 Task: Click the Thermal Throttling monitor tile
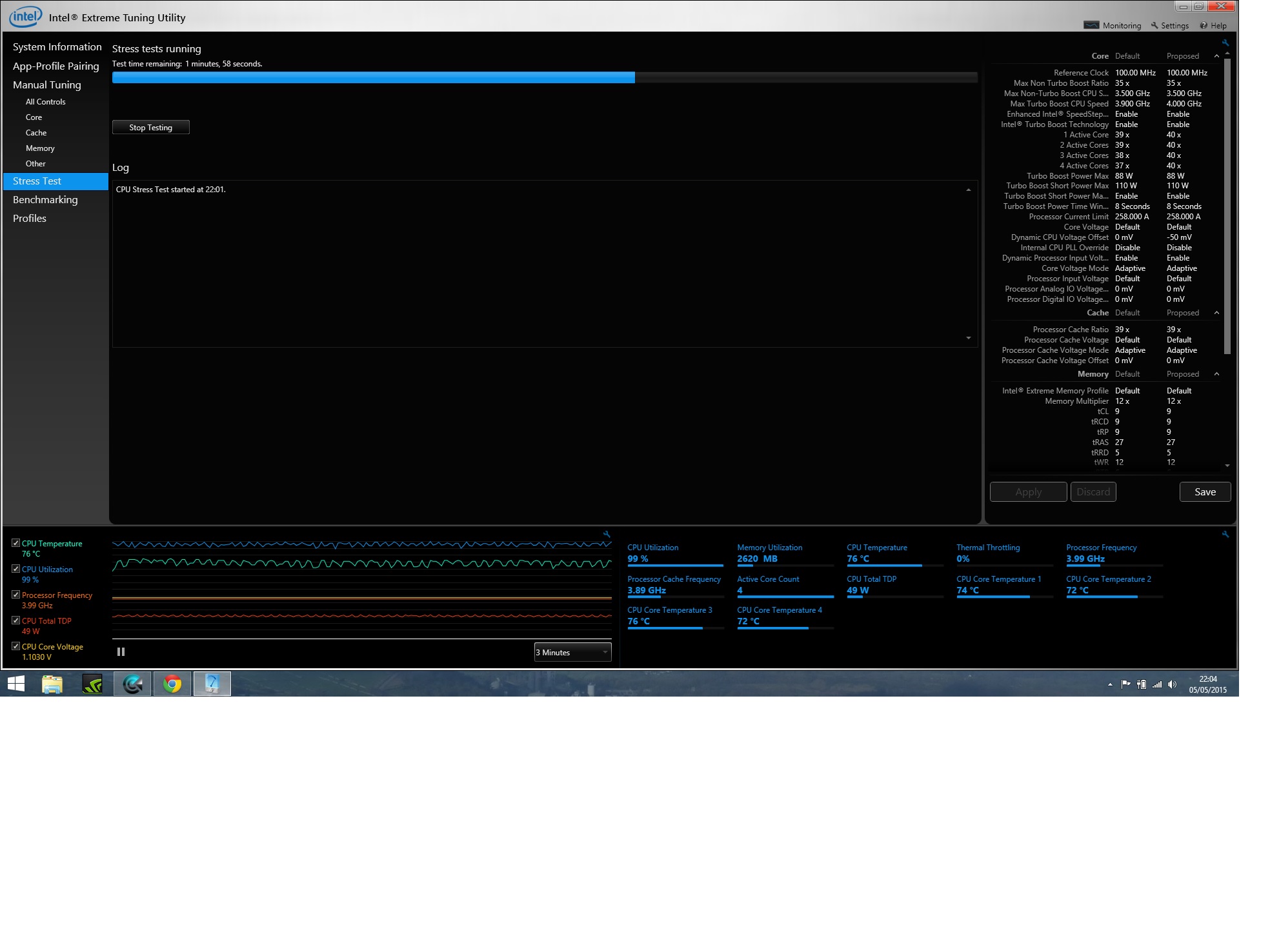(x=1005, y=554)
